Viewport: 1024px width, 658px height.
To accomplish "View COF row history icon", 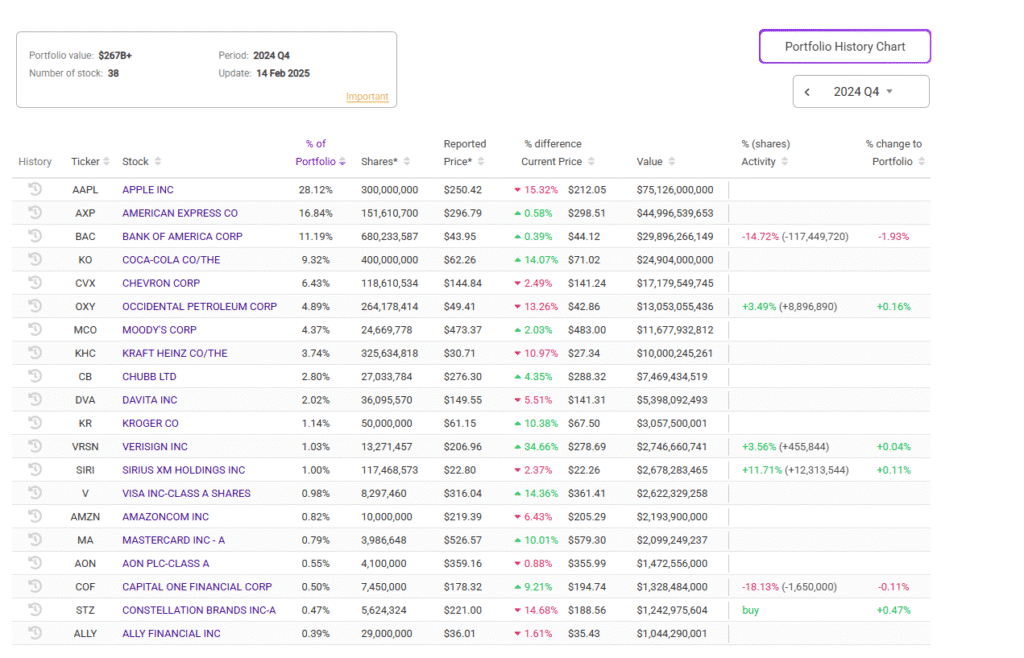I will click(x=35, y=586).
